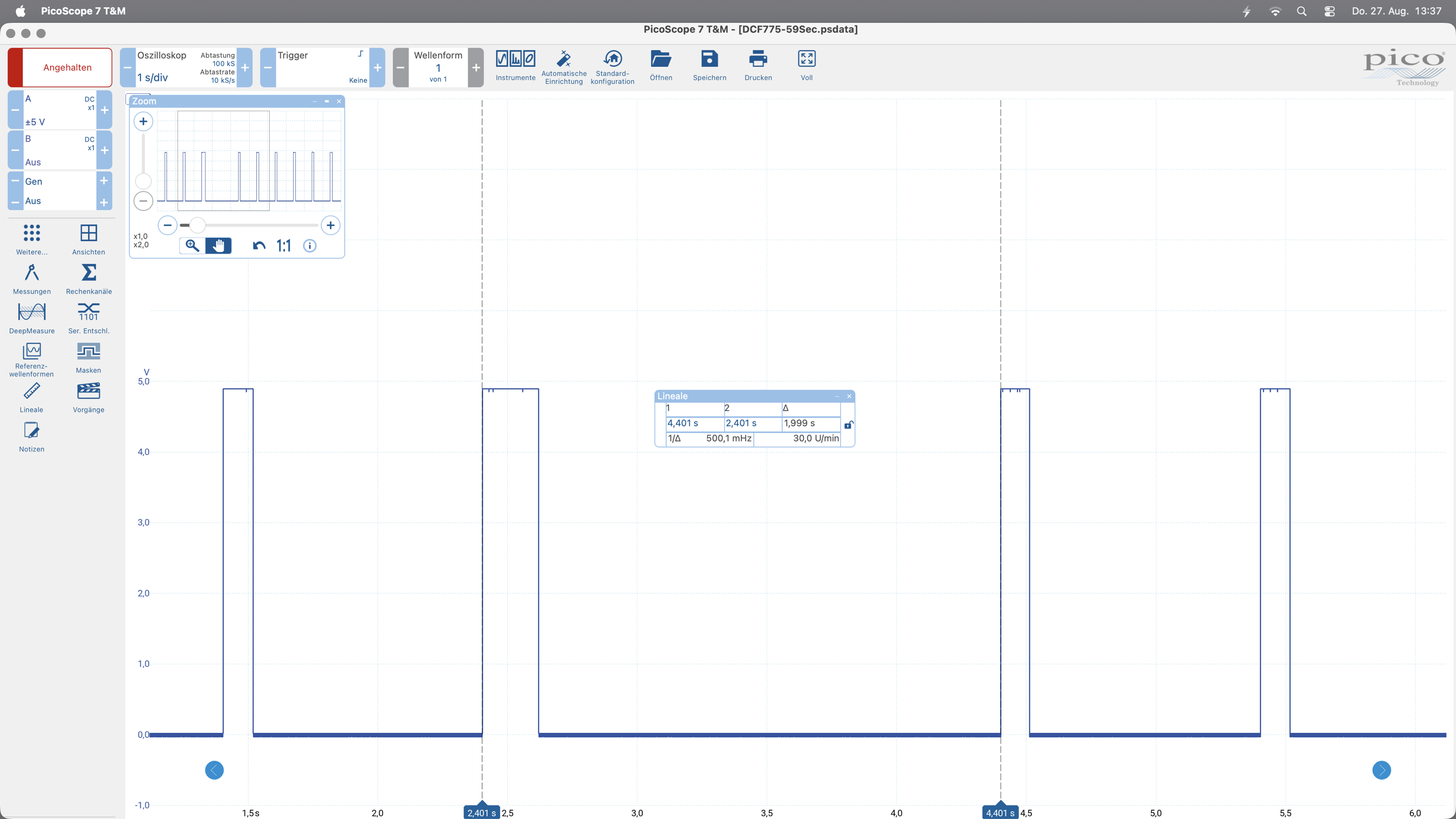Save the capture with Speichern
The image size is (1456, 819).
[x=709, y=66]
